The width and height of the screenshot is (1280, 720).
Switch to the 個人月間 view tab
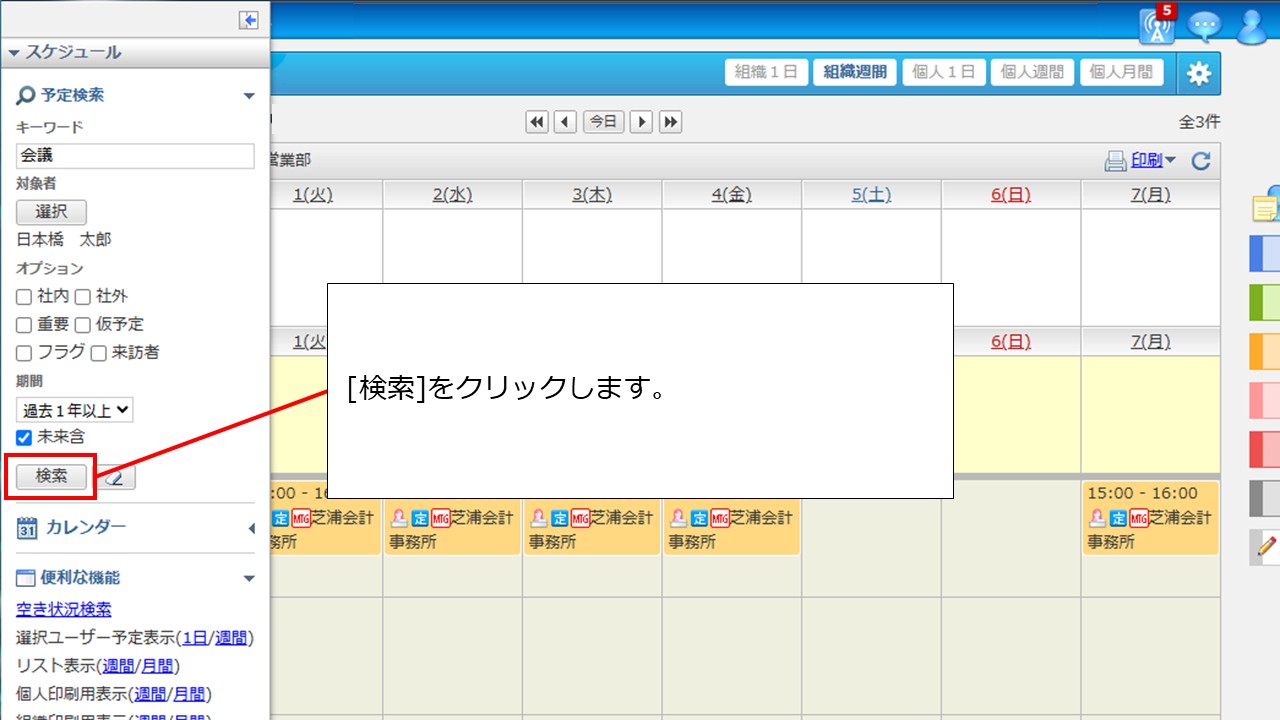(1121, 71)
